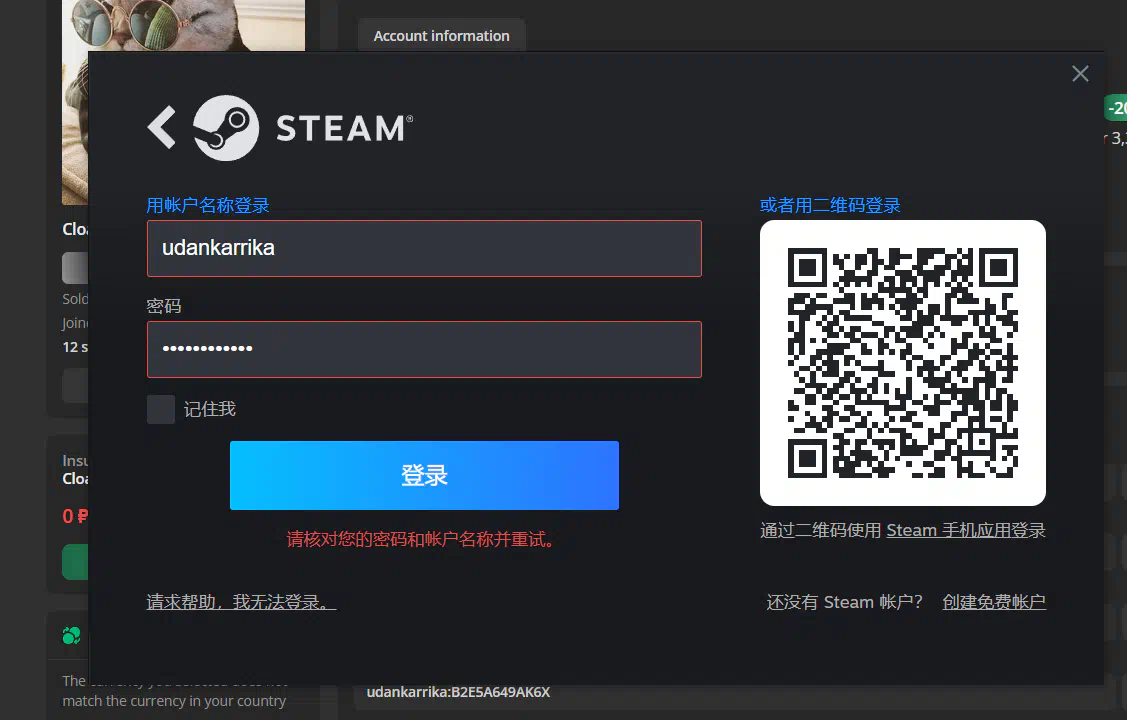The width and height of the screenshot is (1127, 720).
Task: Click the Steam logo icon
Action: (x=226, y=128)
